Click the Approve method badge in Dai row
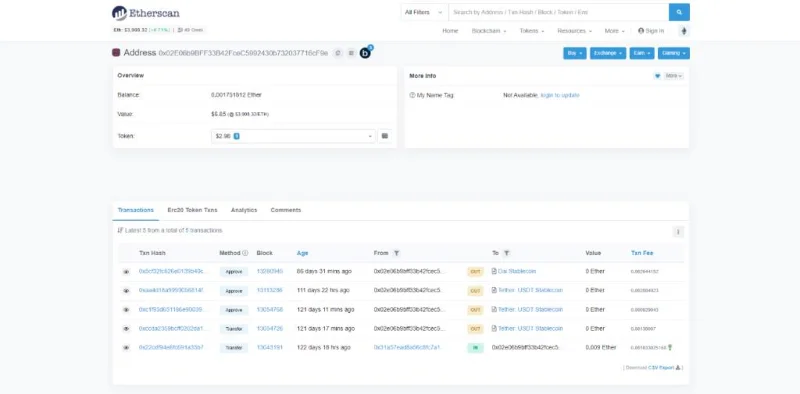This screenshot has width=800, height=394. point(234,272)
